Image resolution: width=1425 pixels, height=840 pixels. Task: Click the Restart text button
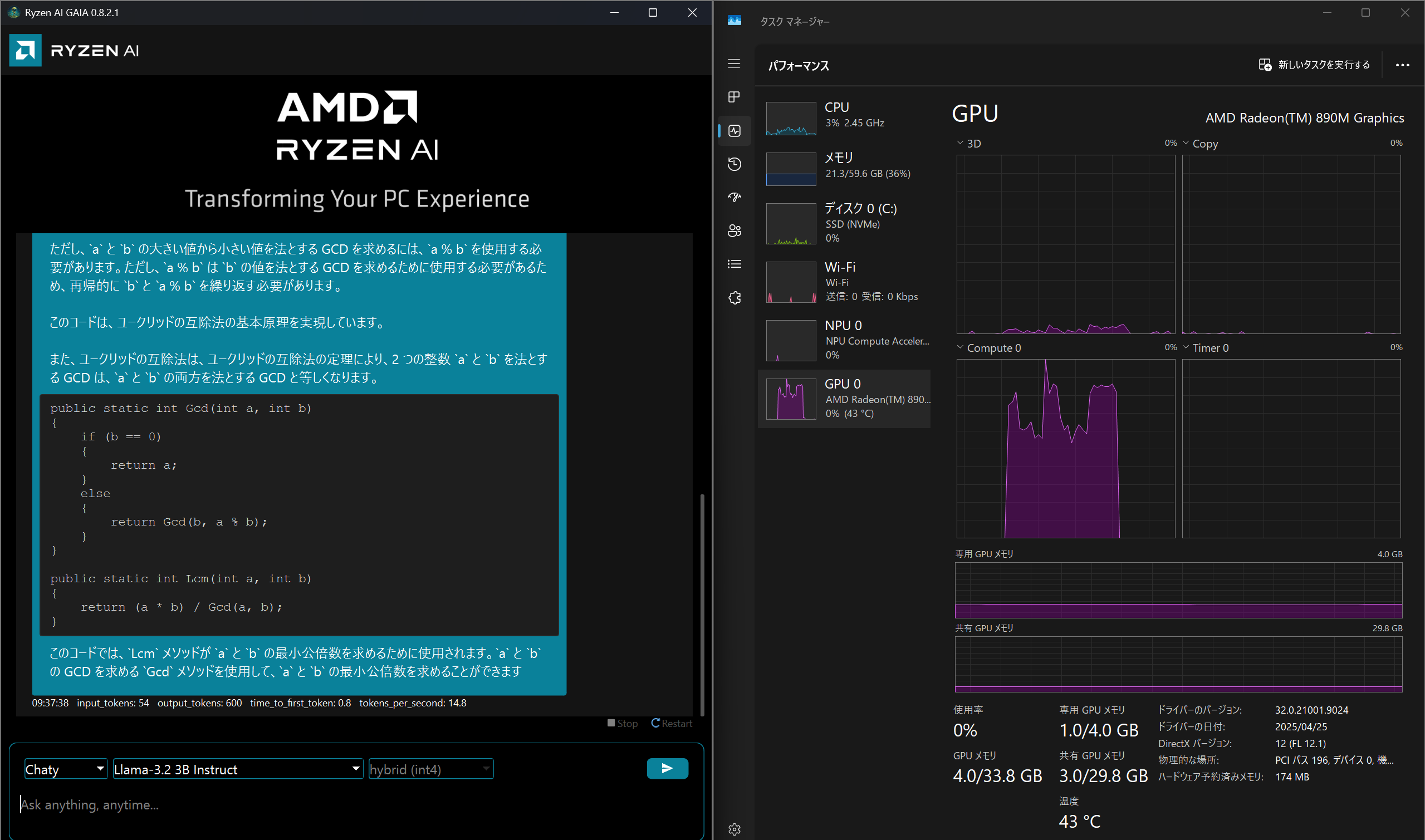[677, 724]
